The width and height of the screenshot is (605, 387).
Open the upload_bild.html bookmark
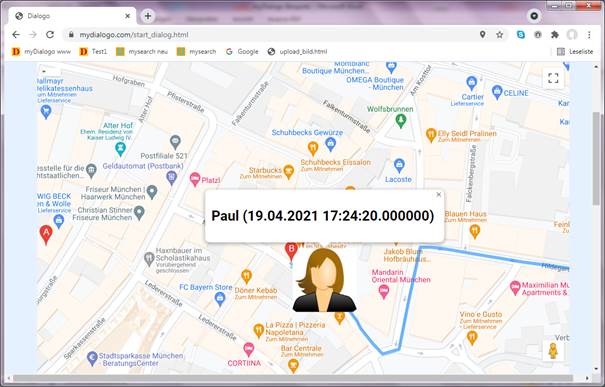click(x=297, y=51)
